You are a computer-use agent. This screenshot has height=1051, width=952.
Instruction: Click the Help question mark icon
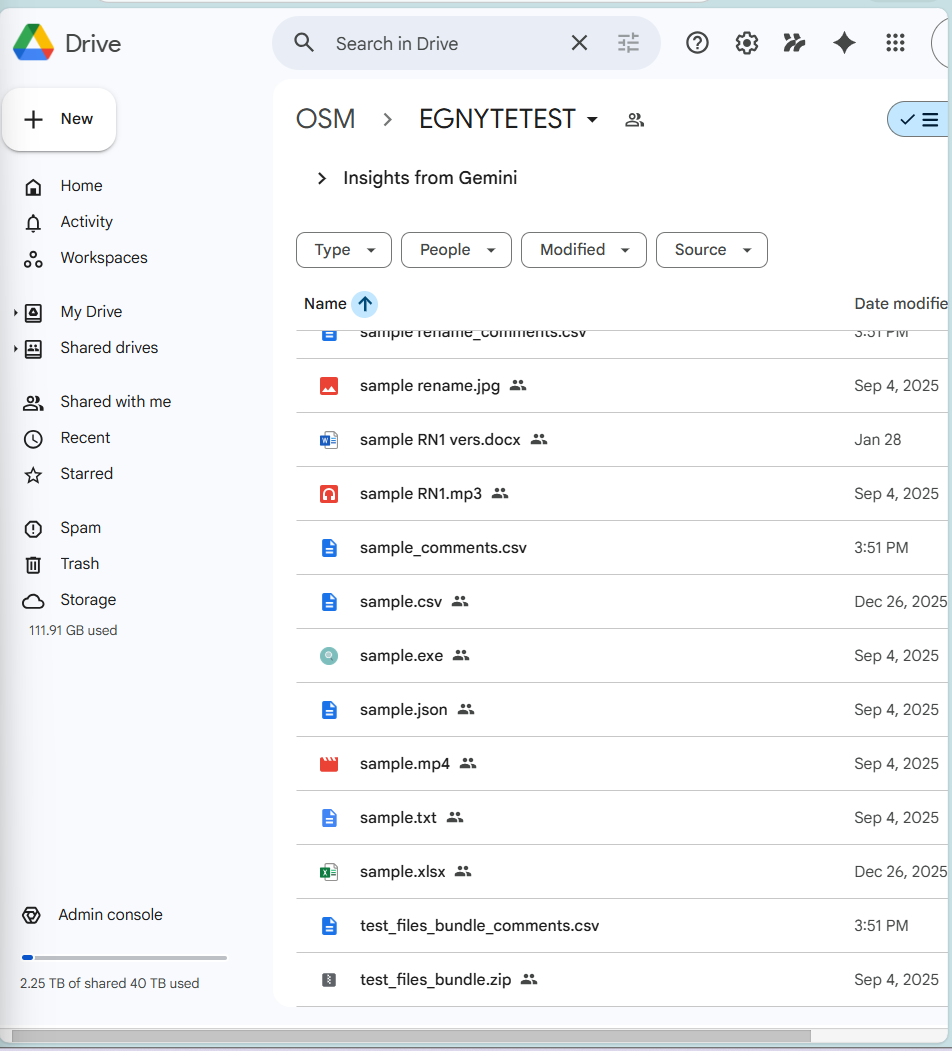(697, 43)
